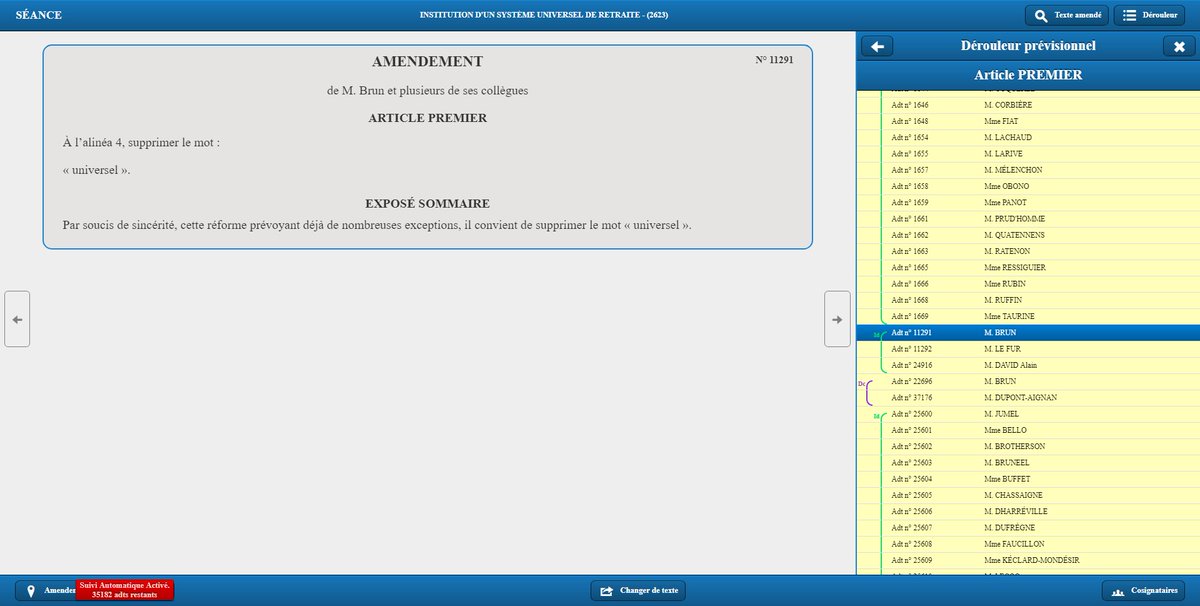Select Adt n° 1669 Mme TAURINE row
This screenshot has width=1200, height=606.
pyautogui.click(x=1028, y=316)
